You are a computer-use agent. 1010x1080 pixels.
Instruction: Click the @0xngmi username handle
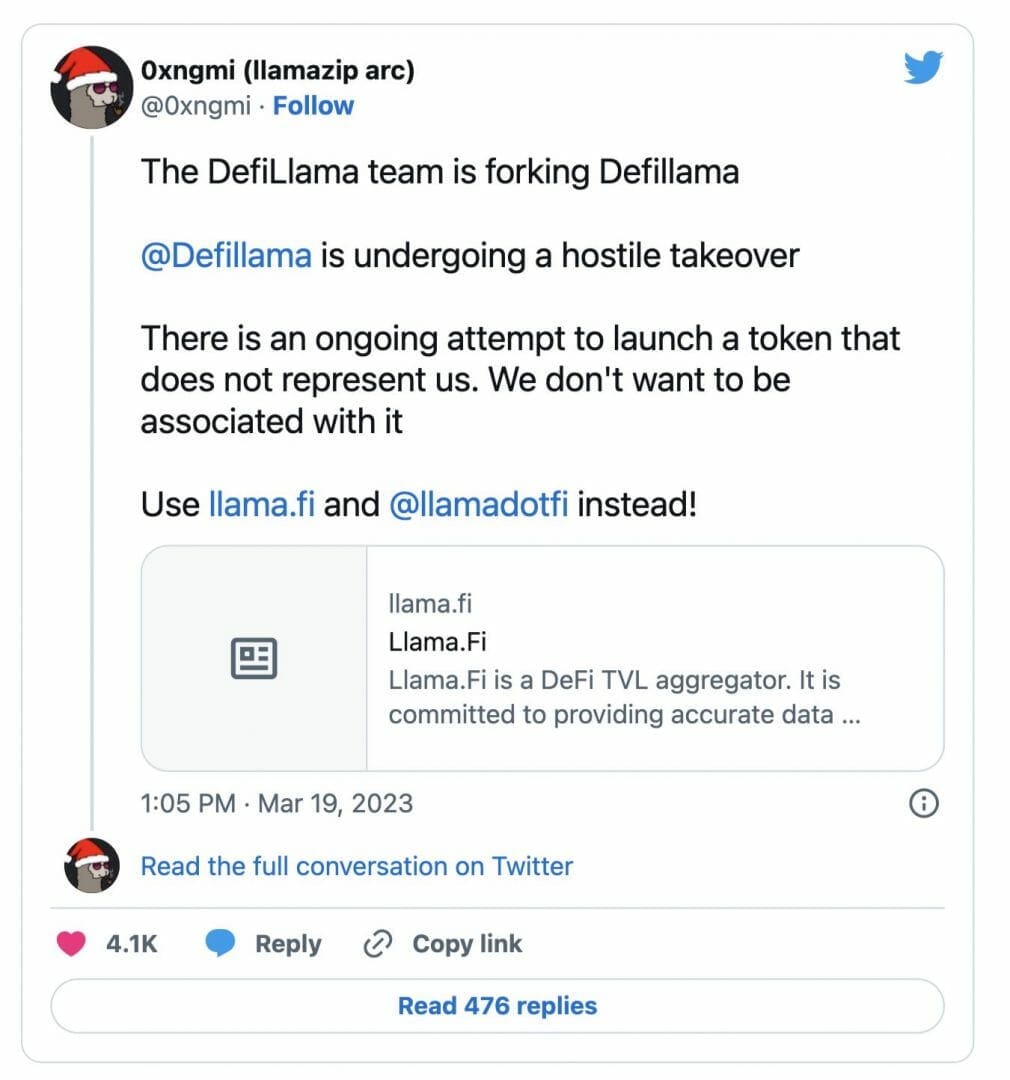point(198,105)
